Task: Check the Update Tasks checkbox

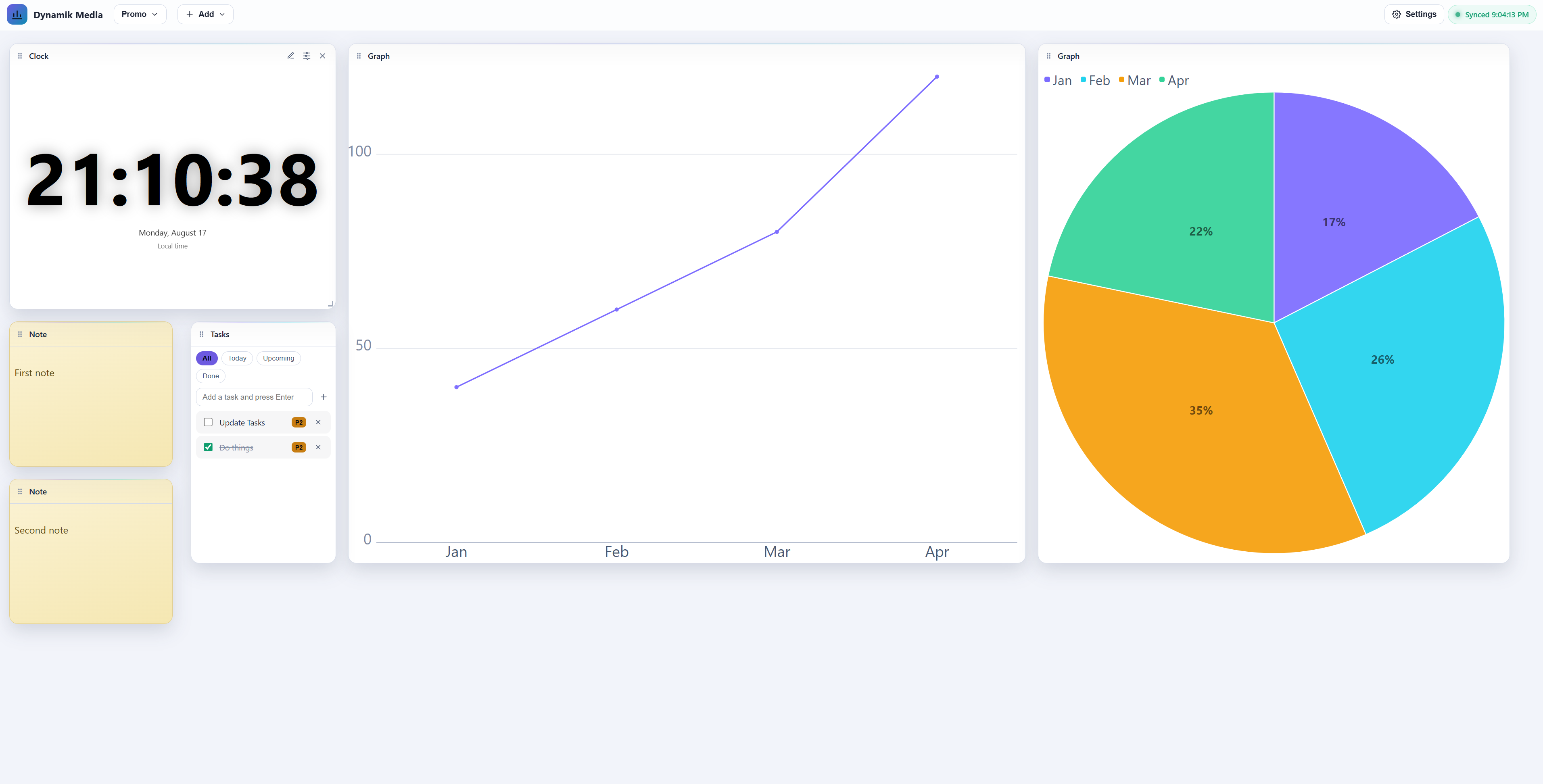Action: tap(209, 422)
